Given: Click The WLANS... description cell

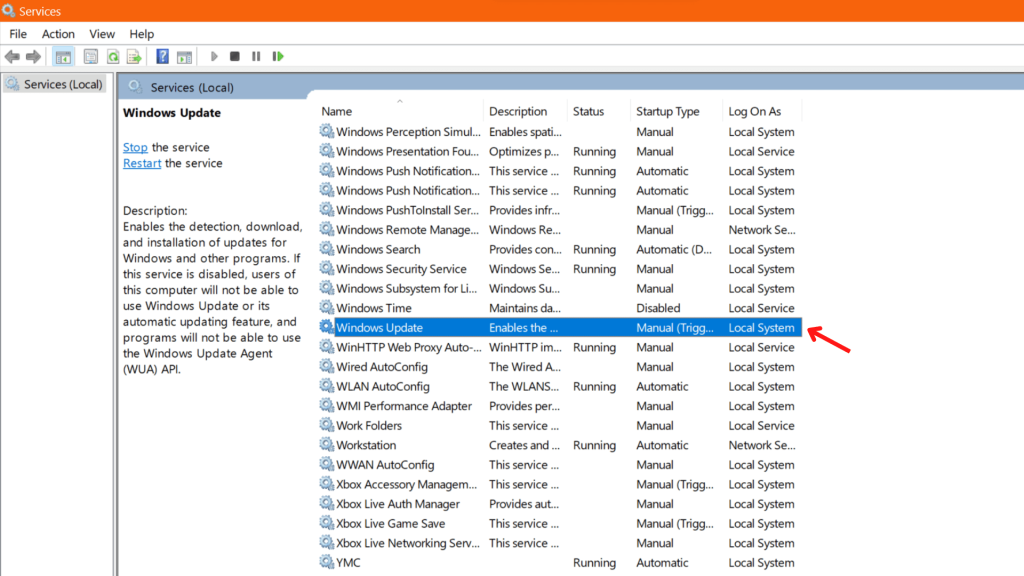Looking at the screenshot, I should [x=524, y=387].
